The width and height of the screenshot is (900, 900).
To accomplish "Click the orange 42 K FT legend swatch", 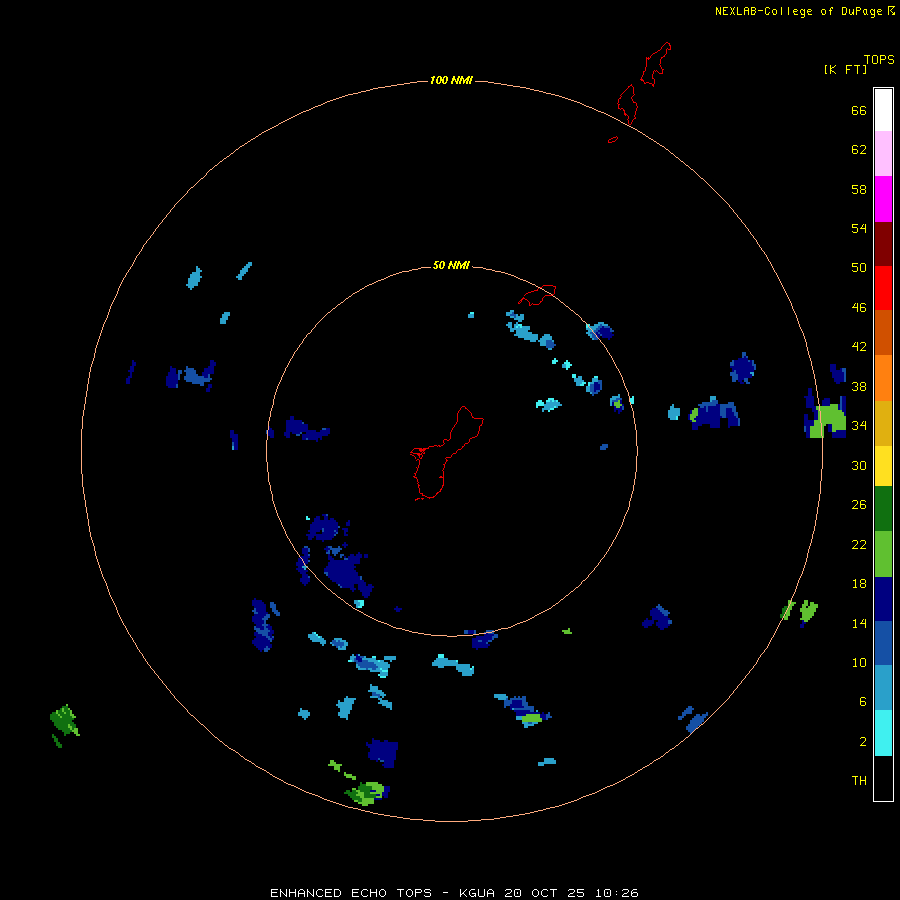I will click(x=883, y=378).
